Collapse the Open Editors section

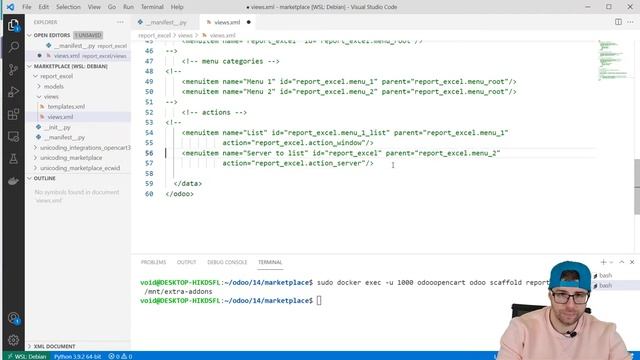(x=29, y=36)
